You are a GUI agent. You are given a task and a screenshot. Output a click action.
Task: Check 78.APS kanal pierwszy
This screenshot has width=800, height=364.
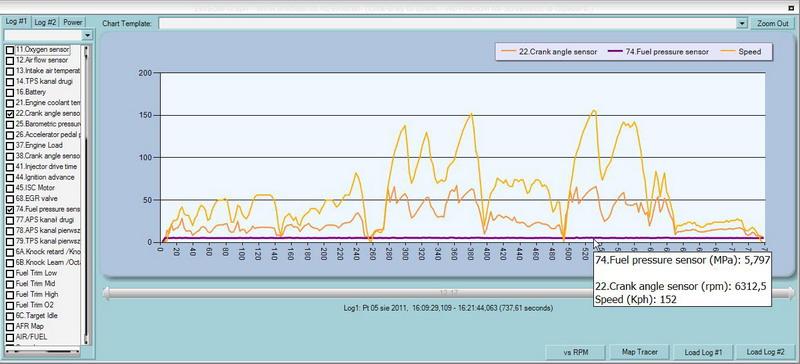(x=10, y=231)
